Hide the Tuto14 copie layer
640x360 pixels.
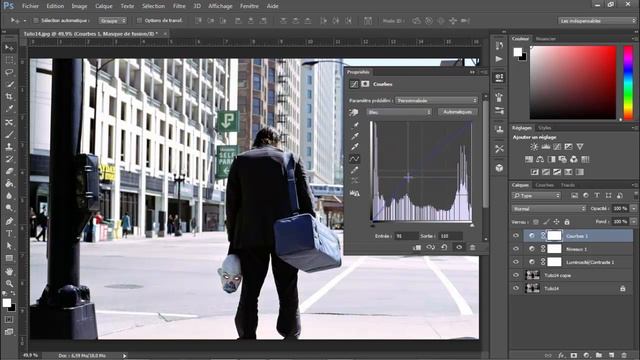click(x=516, y=275)
